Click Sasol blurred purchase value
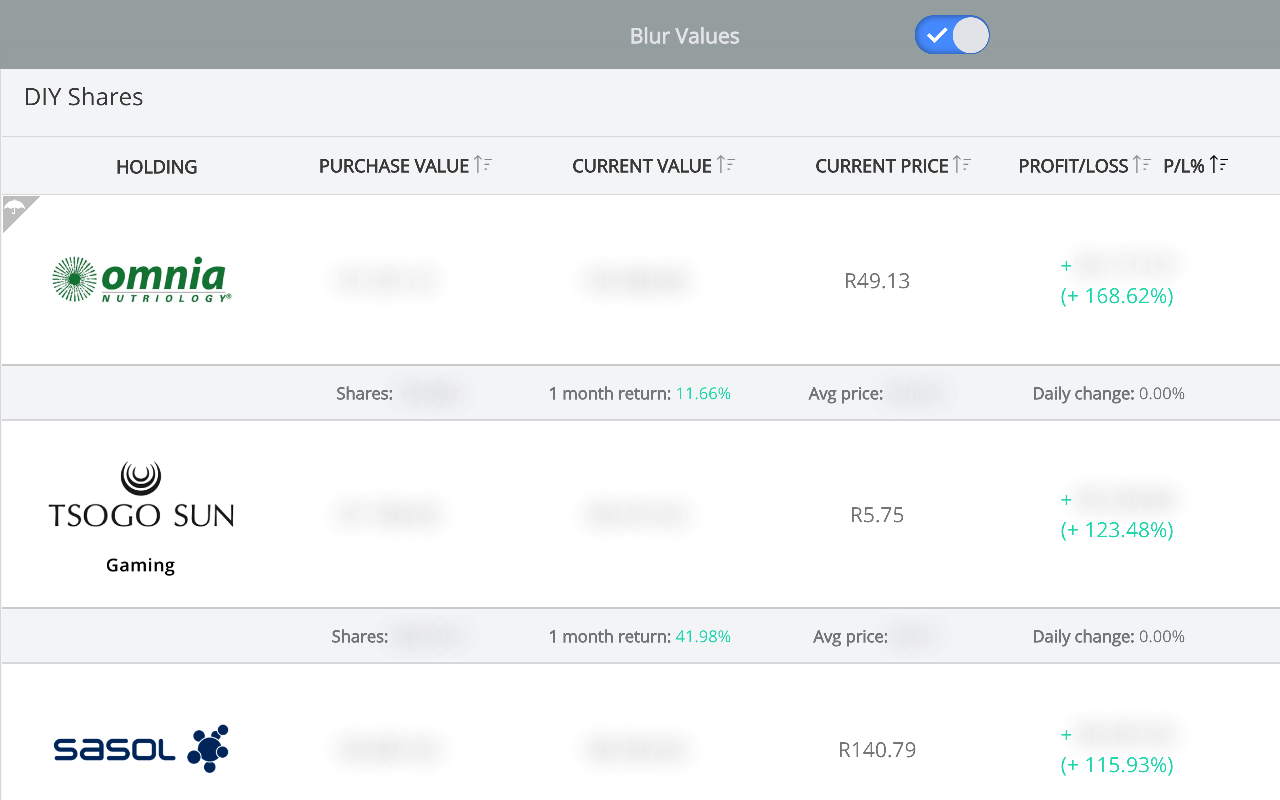 click(388, 750)
